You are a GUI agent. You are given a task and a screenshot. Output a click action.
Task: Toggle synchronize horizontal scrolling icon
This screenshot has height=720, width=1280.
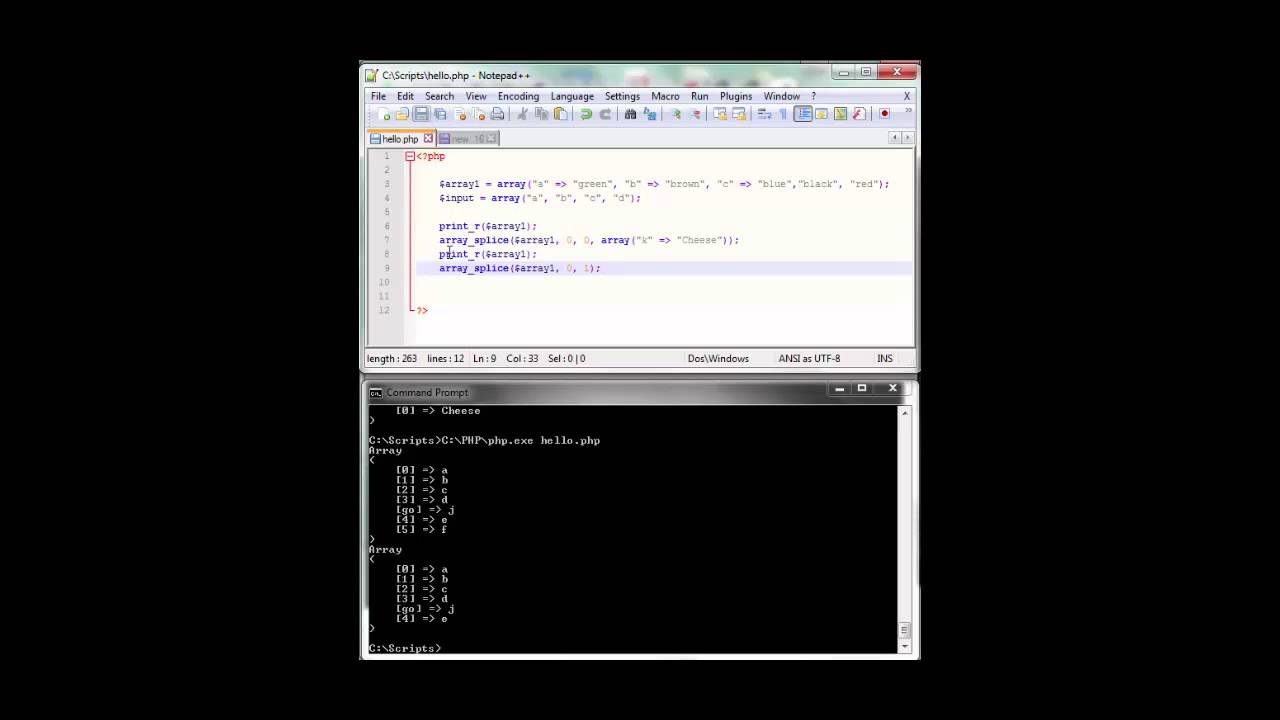click(x=739, y=114)
